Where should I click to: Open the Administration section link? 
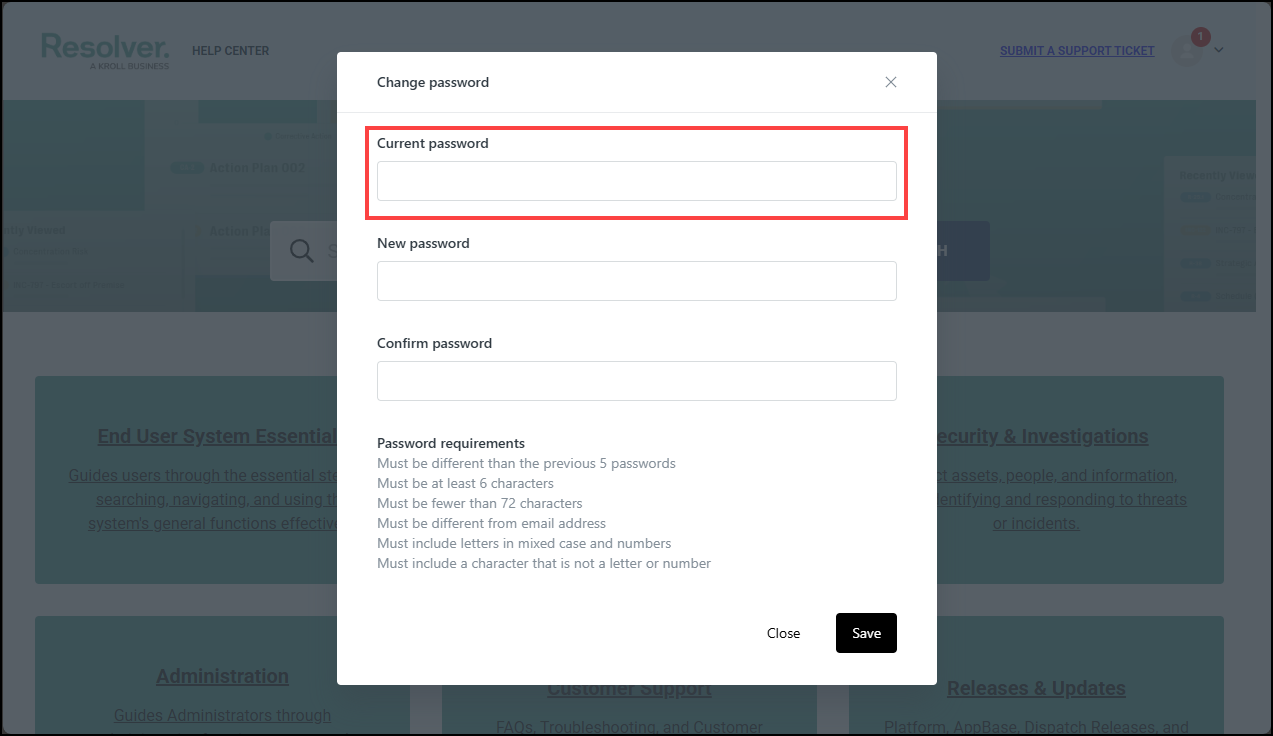pos(222,676)
